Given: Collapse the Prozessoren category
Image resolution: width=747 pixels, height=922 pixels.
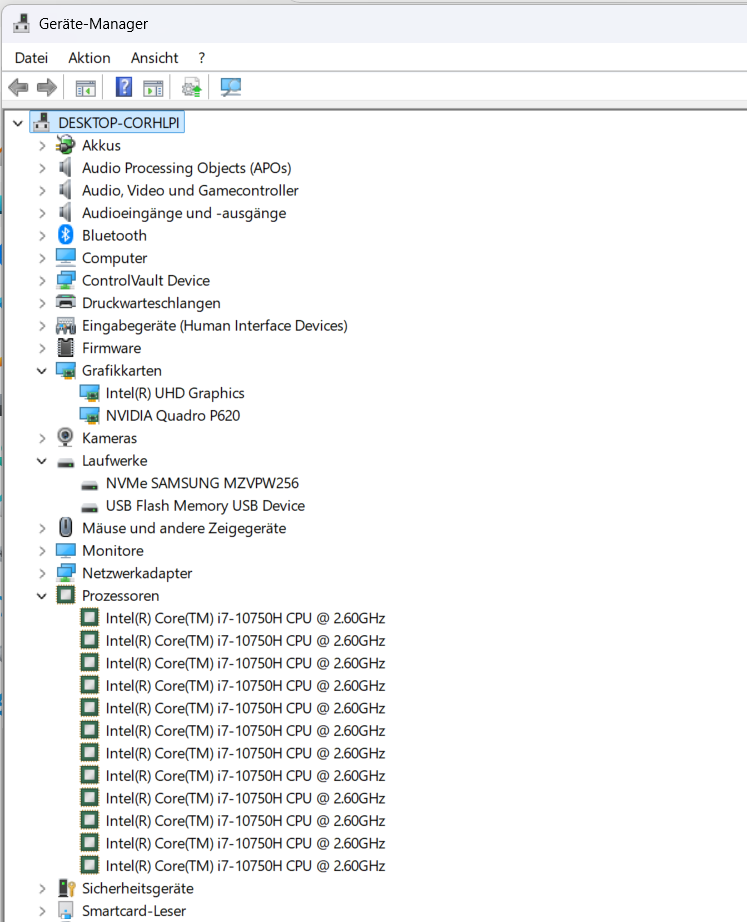Looking at the screenshot, I should click(x=42, y=596).
